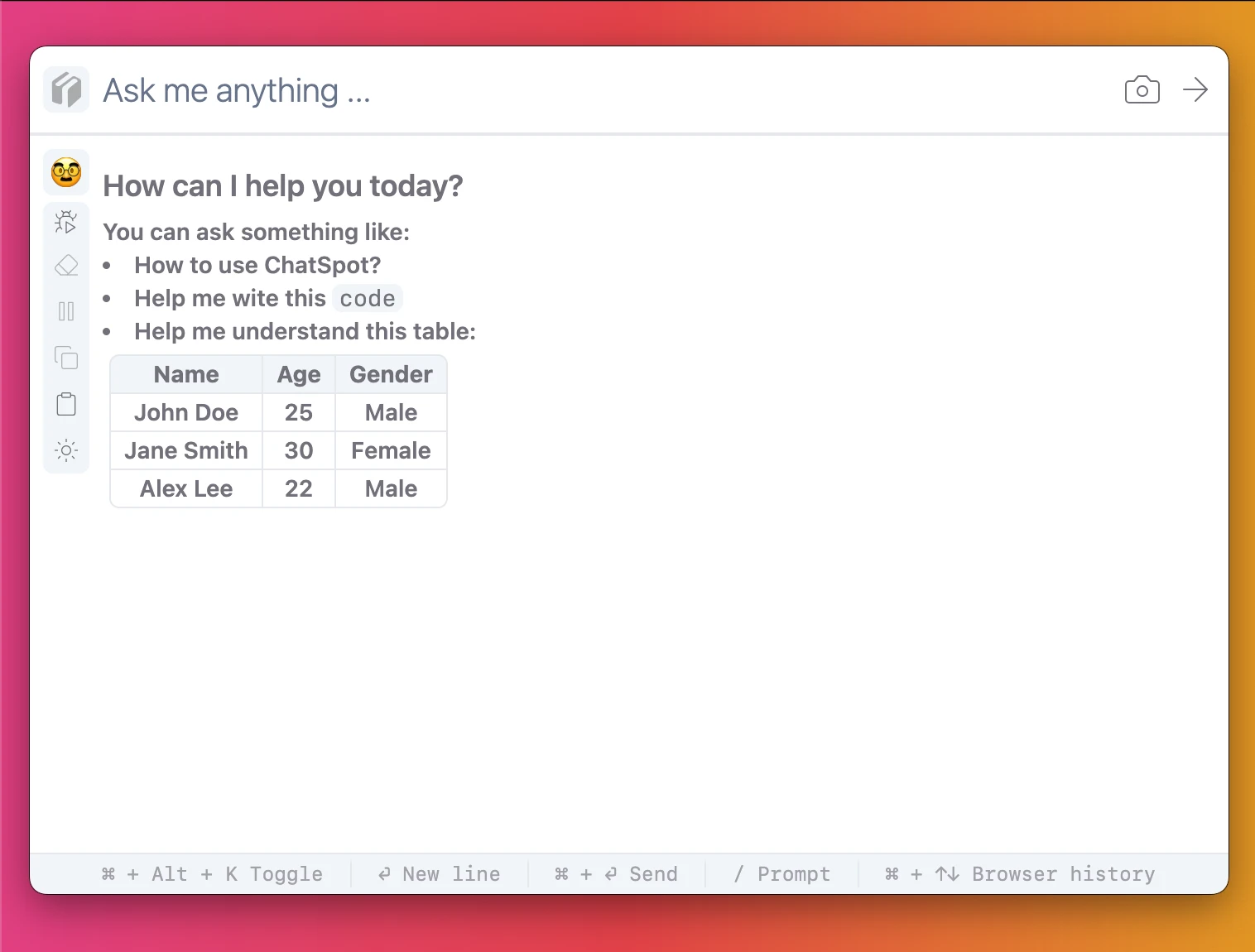Select the How to use ChatSpot suggestion
Viewport: 1255px width, 952px height.
(257, 265)
